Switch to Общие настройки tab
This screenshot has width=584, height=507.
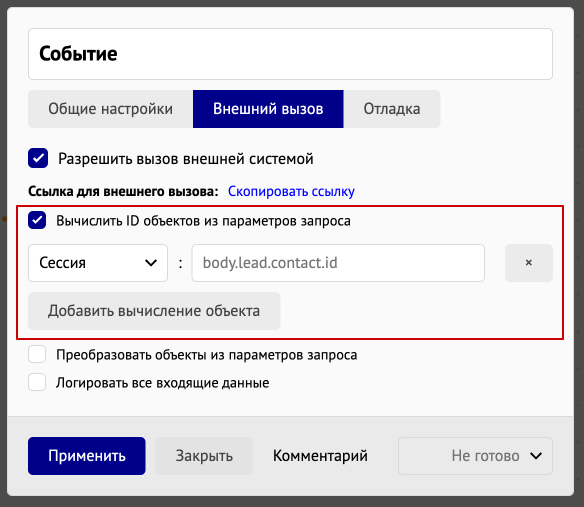tap(111, 109)
